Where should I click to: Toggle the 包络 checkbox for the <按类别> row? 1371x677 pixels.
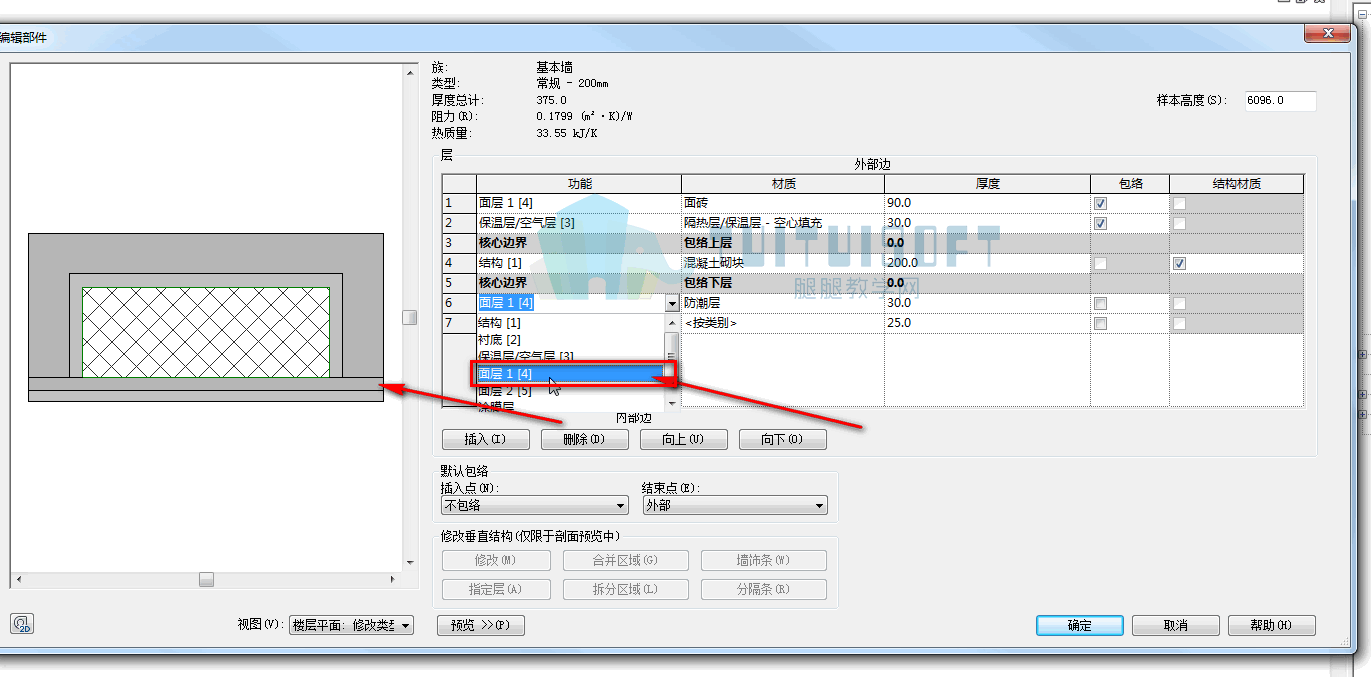(x=1100, y=323)
